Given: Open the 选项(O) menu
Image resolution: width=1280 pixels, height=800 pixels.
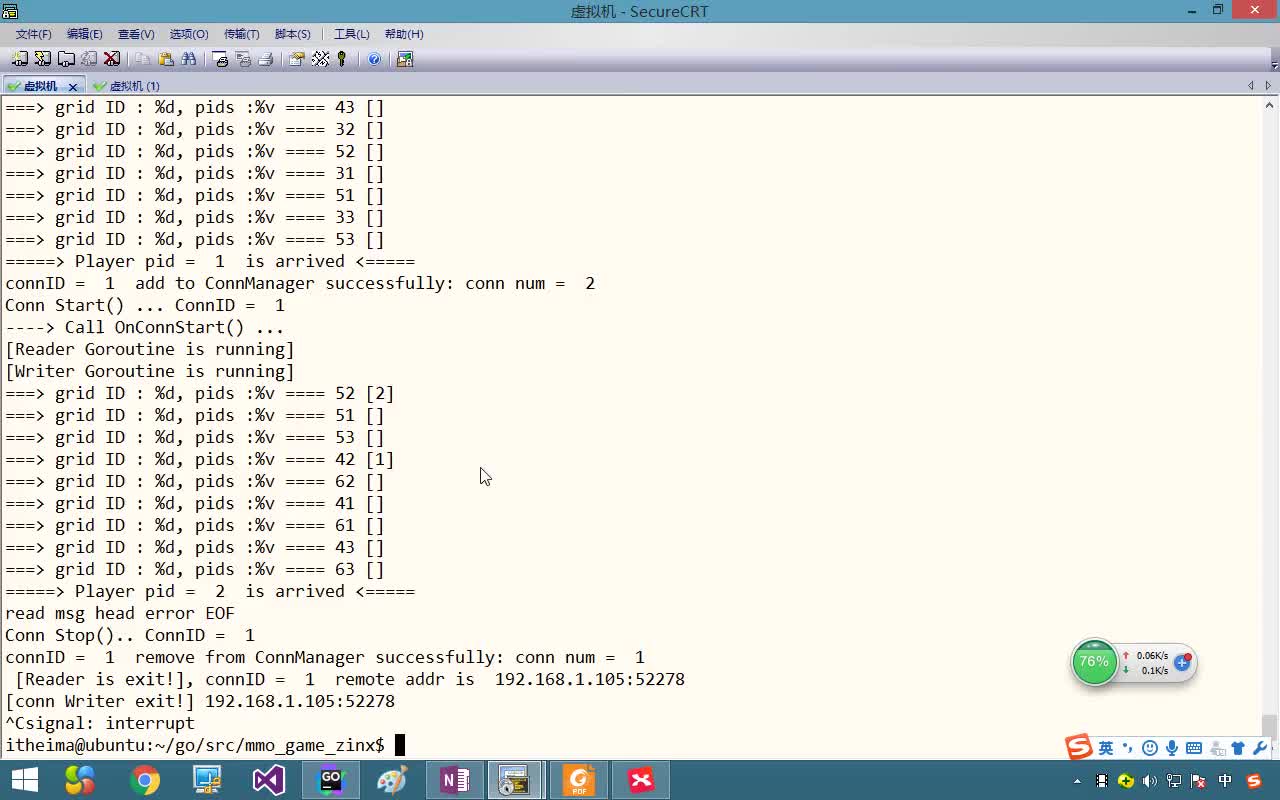Looking at the screenshot, I should coord(189,34).
